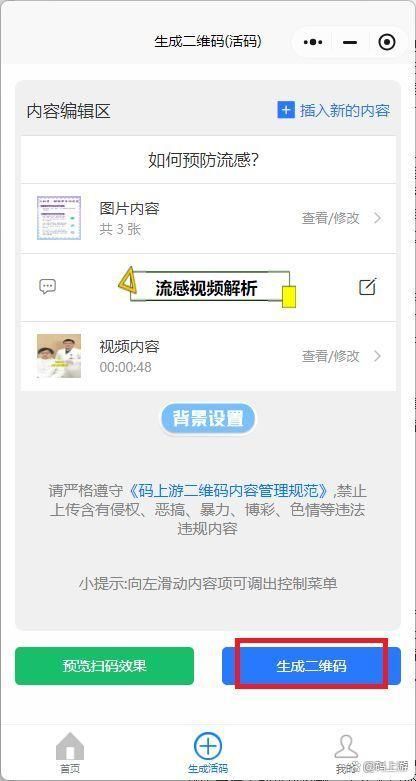Click the 背景设置 button

point(208,419)
